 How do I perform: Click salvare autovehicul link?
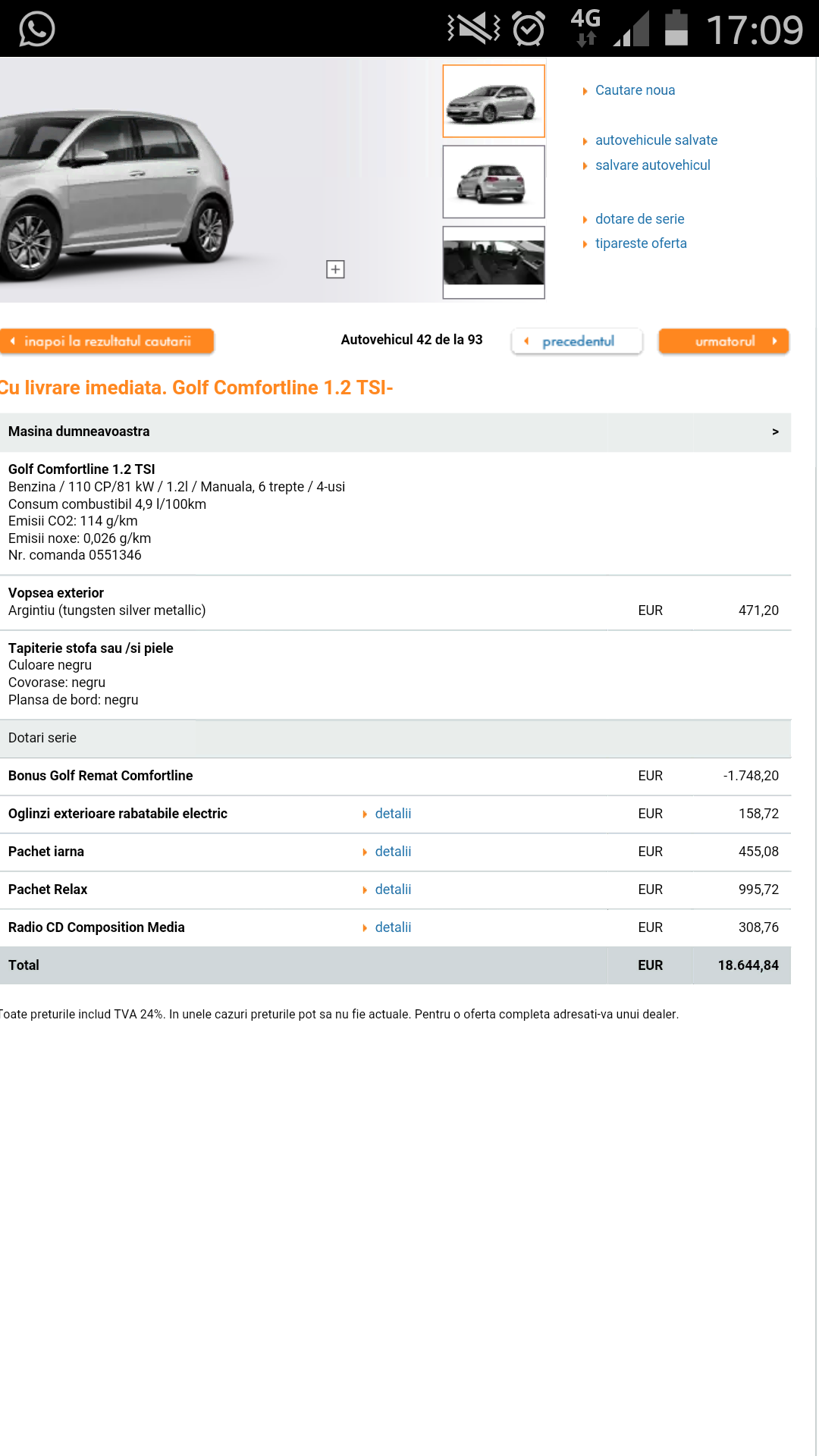652,165
